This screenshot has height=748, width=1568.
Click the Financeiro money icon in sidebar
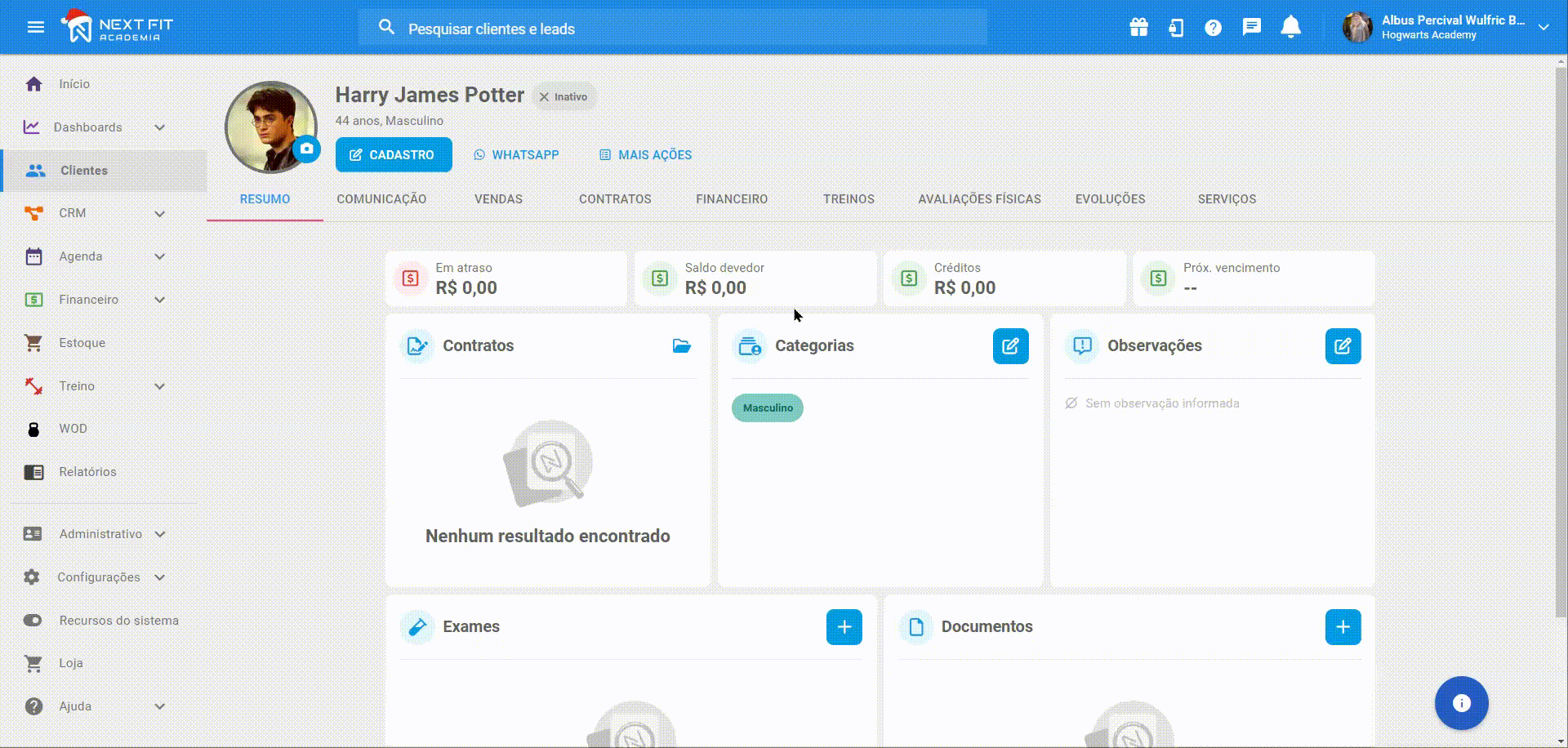pos(33,300)
